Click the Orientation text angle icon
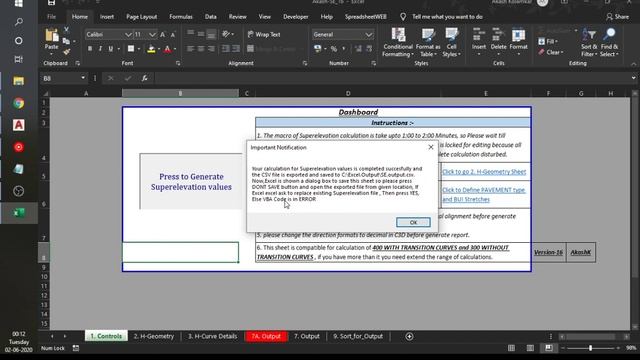This screenshot has height=360, width=640. click(x=226, y=34)
